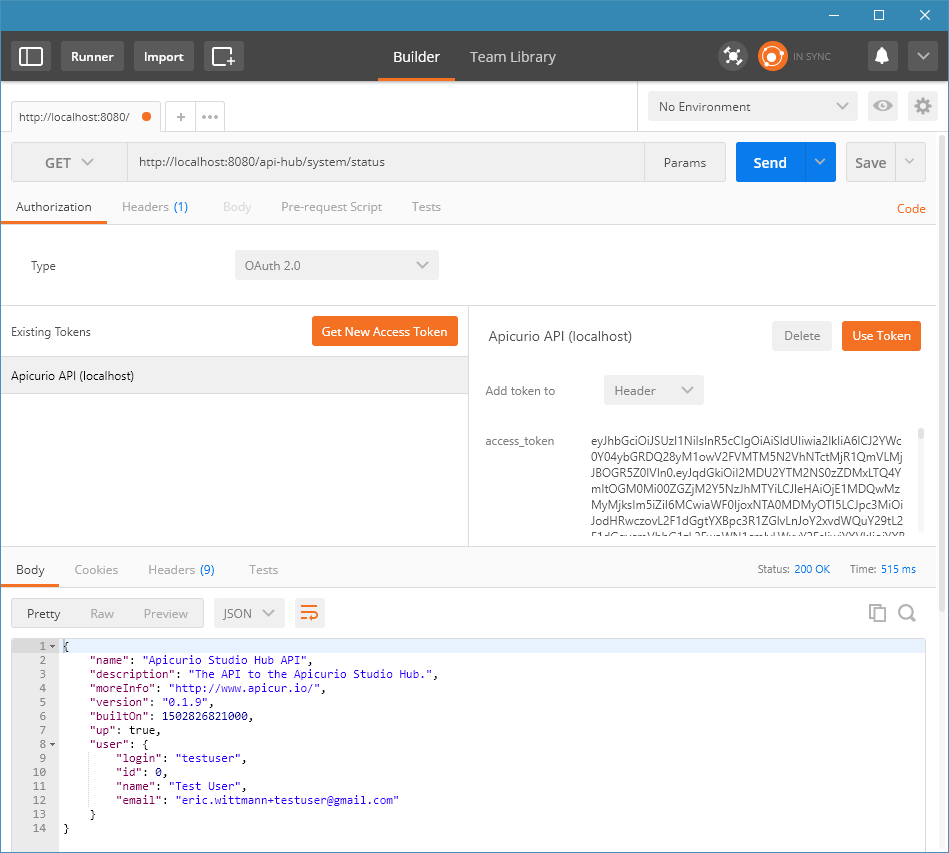
Task: Open the response Headers (9) tab
Action: [x=181, y=569]
